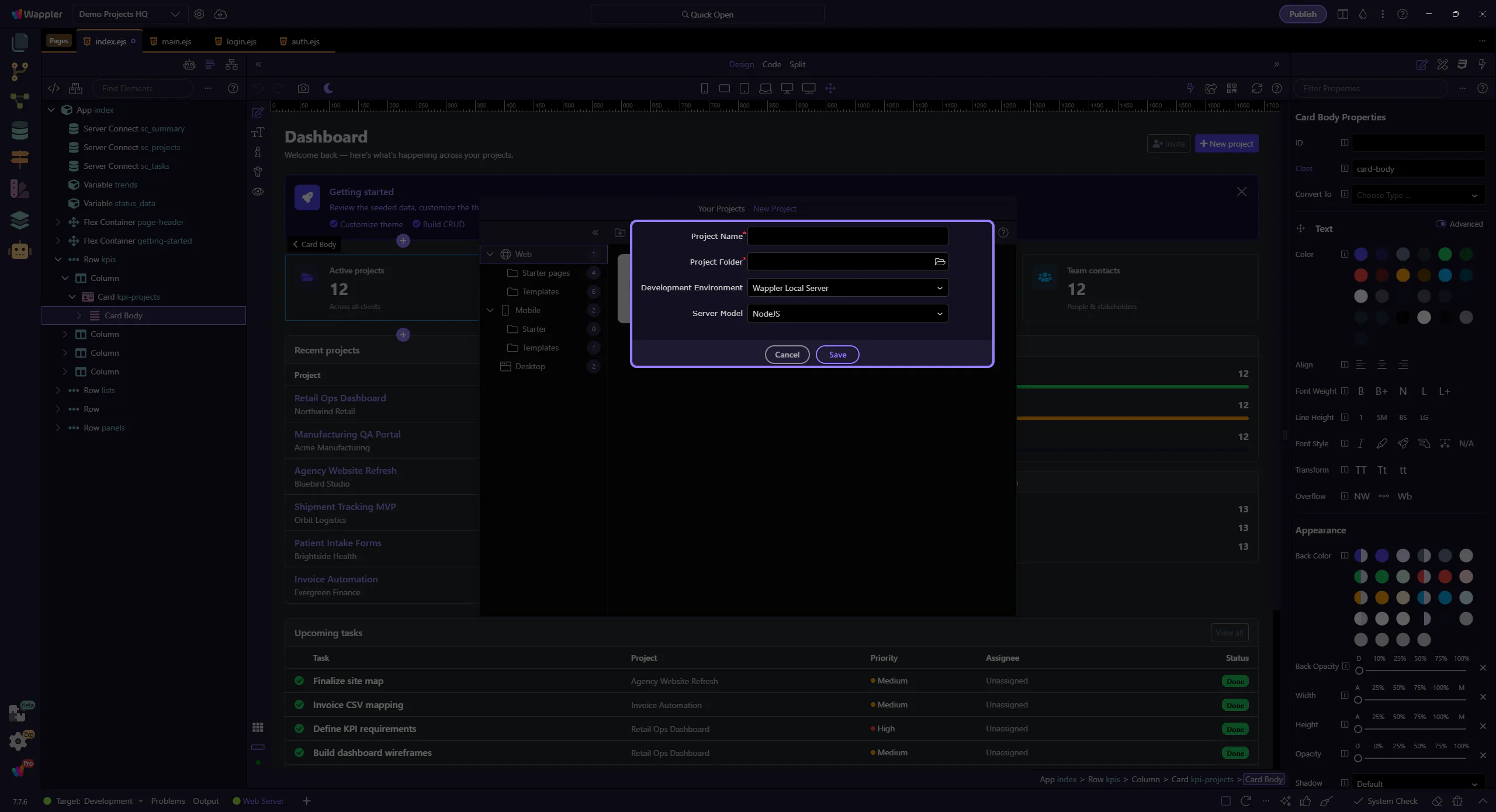Switch to the Your Projects tab
Viewport: 1496px width, 812px height.
(721, 209)
